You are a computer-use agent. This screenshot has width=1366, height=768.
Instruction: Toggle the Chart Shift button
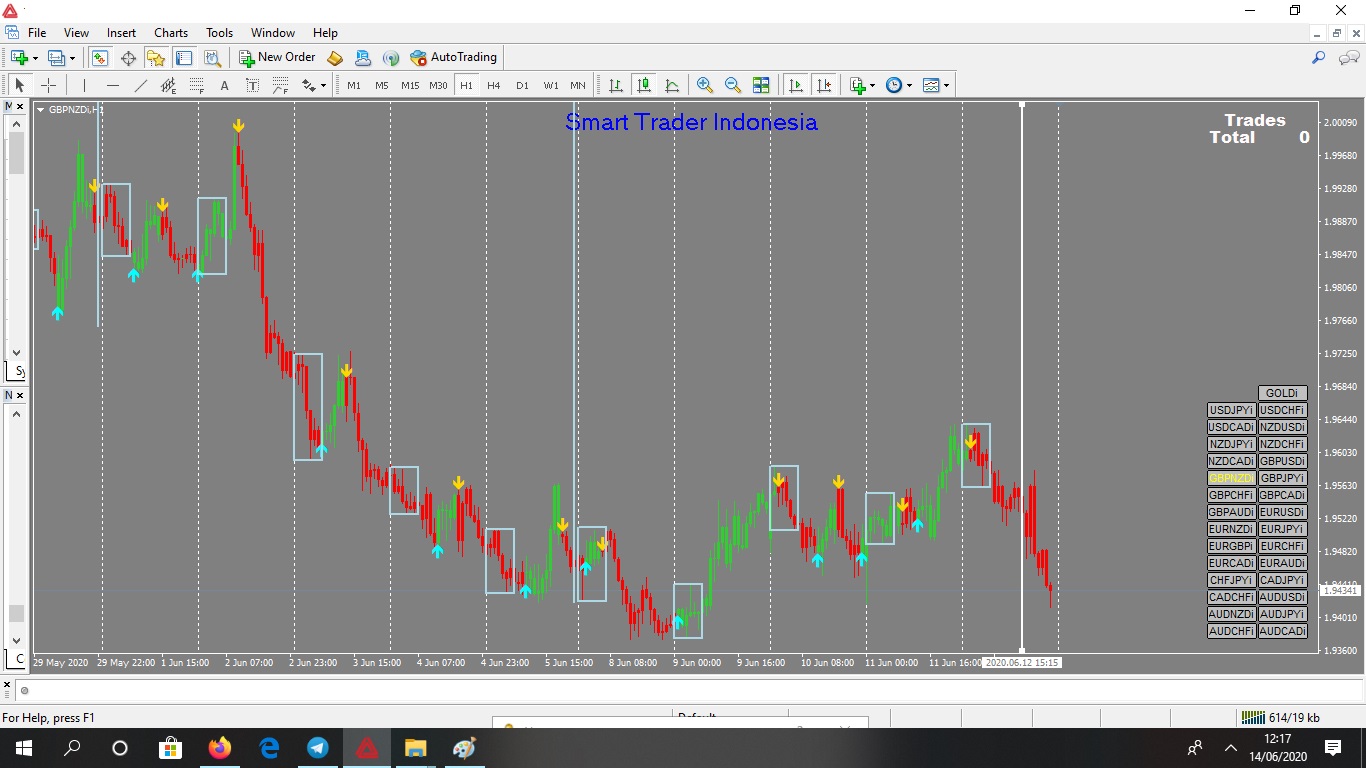(x=823, y=86)
